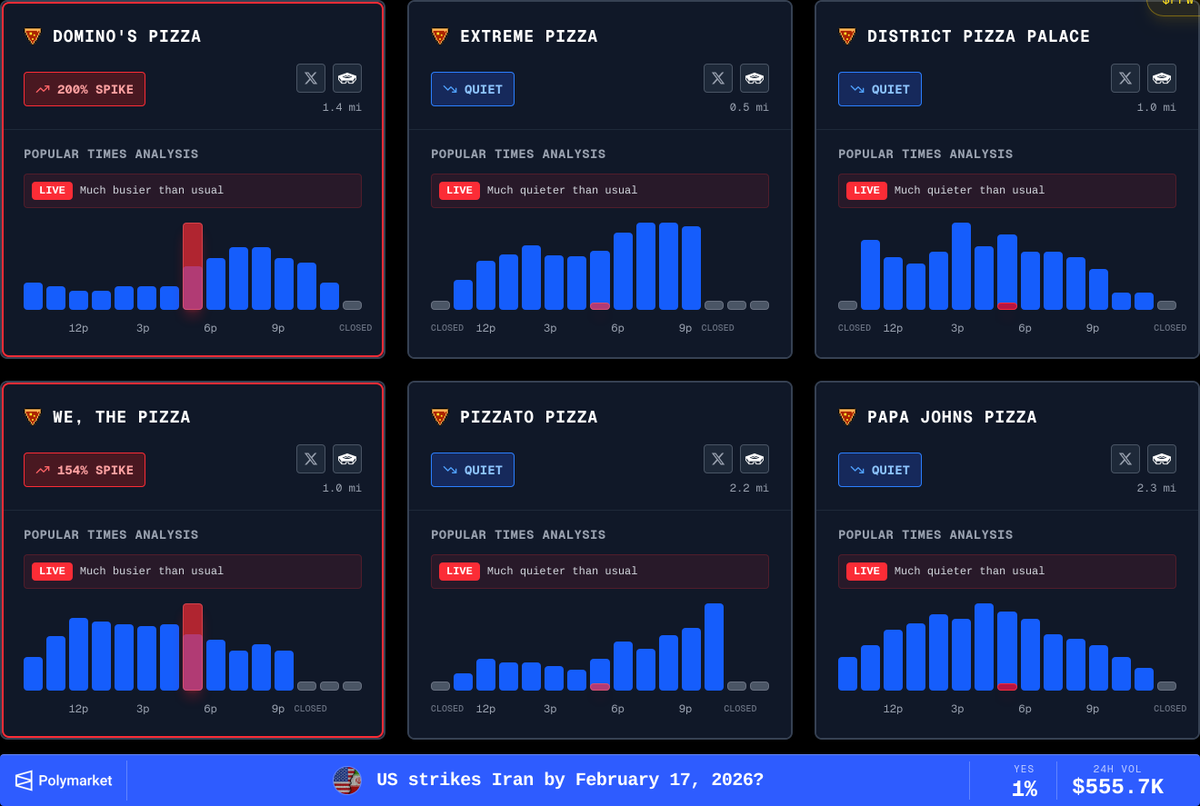Click 'PIZZATO PIZZA' card title

[529, 417]
